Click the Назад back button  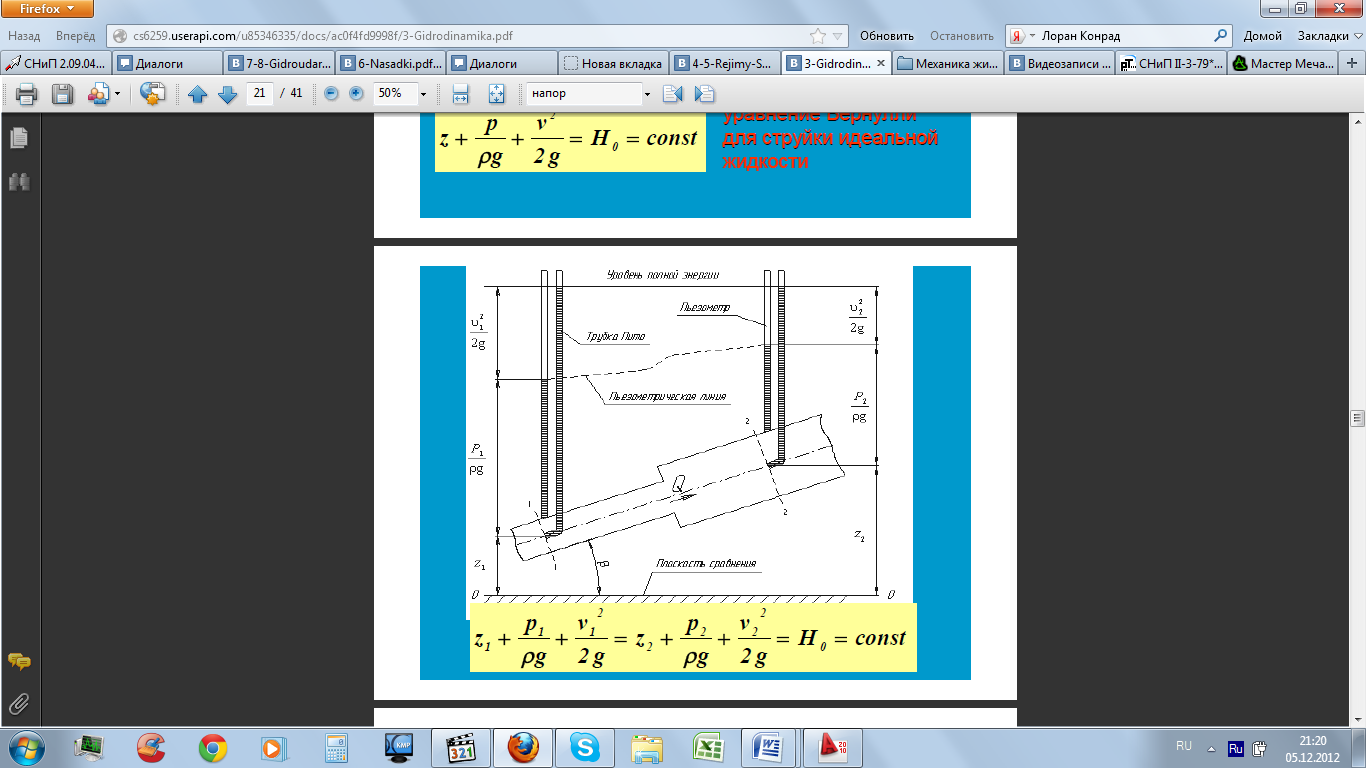24,35
